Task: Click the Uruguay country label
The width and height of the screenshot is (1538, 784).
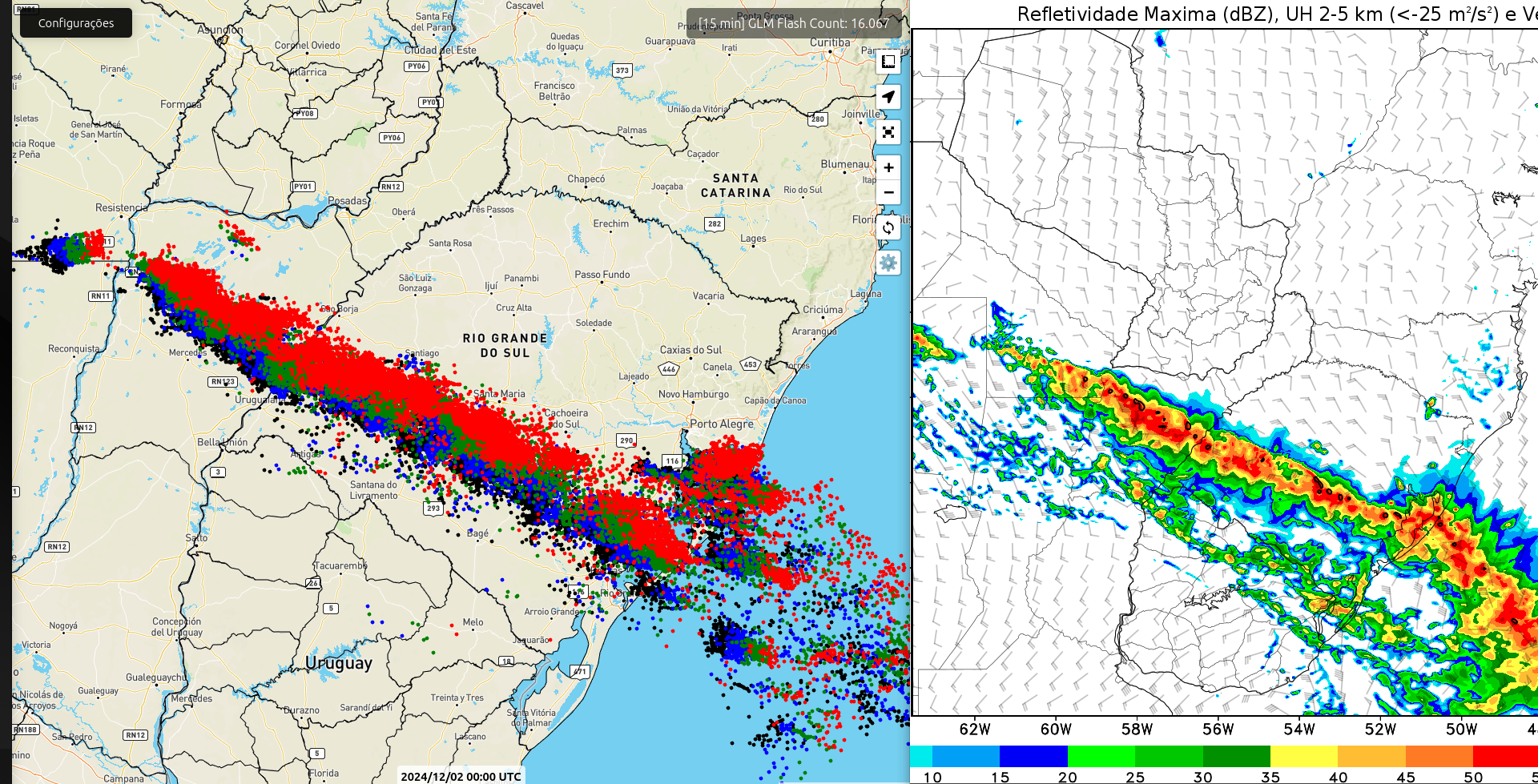Action: click(x=339, y=663)
